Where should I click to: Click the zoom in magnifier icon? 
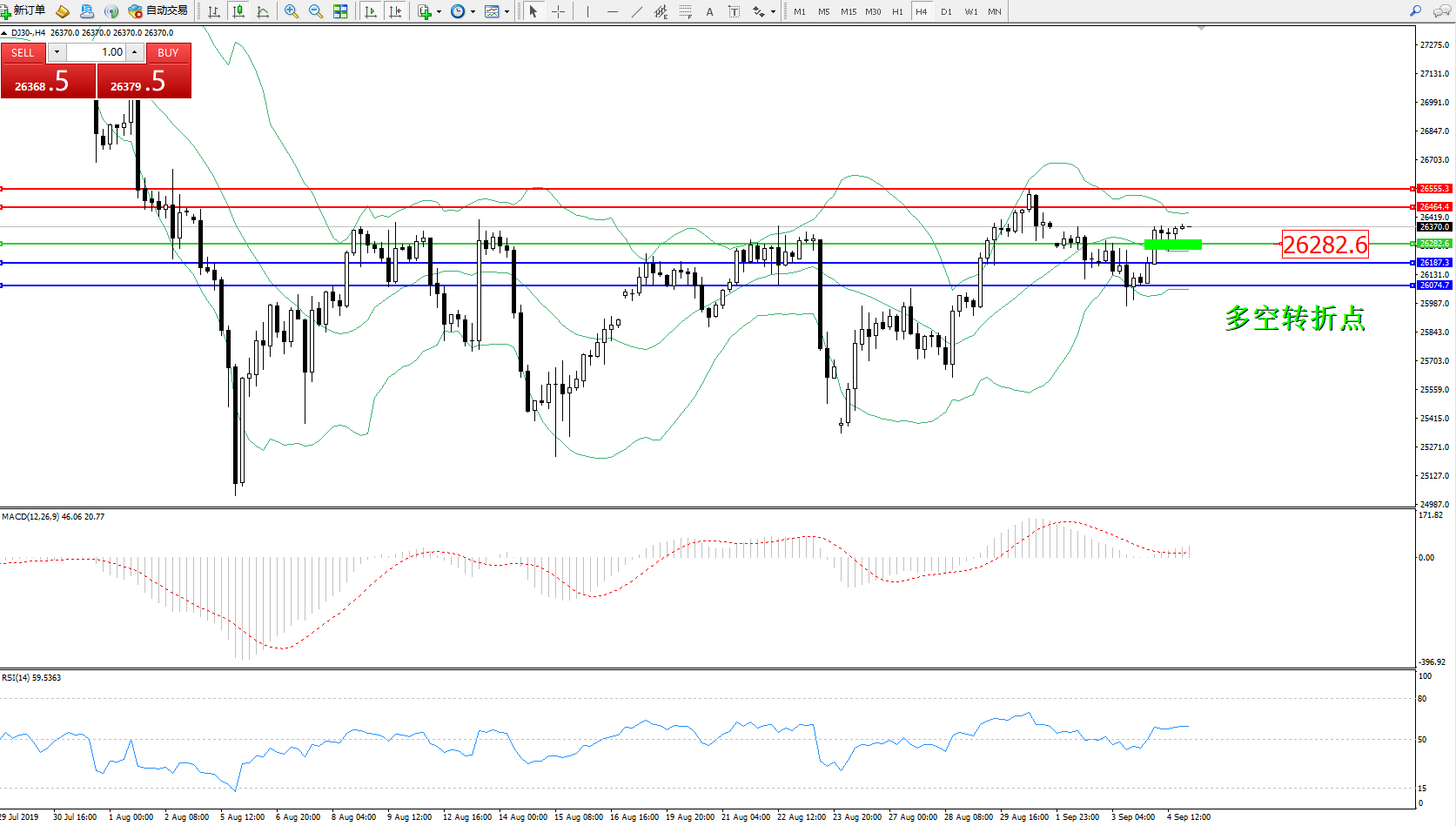click(x=291, y=11)
